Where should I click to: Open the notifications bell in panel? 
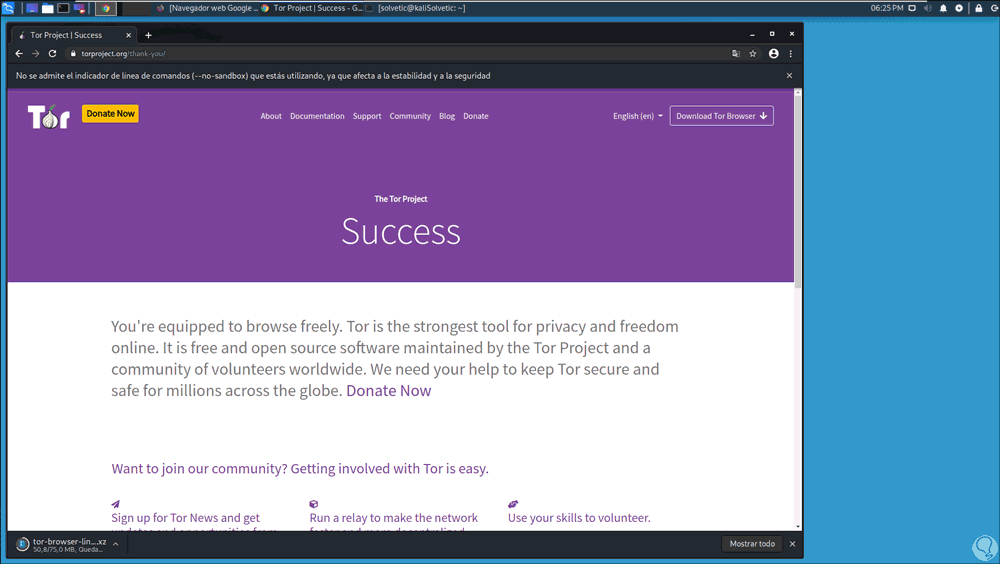[943, 8]
